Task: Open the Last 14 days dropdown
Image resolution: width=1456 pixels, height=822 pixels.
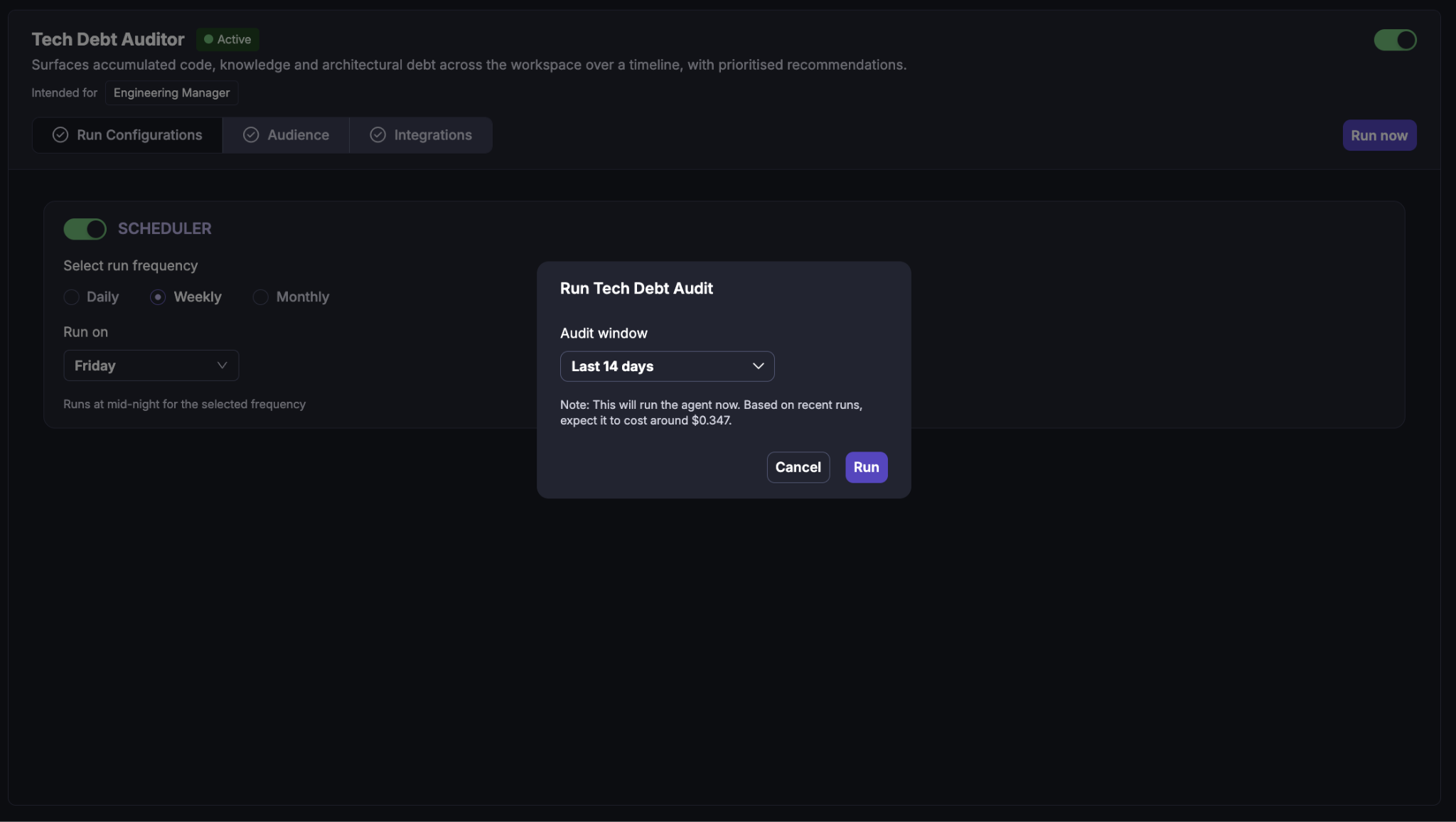Action: pos(667,366)
